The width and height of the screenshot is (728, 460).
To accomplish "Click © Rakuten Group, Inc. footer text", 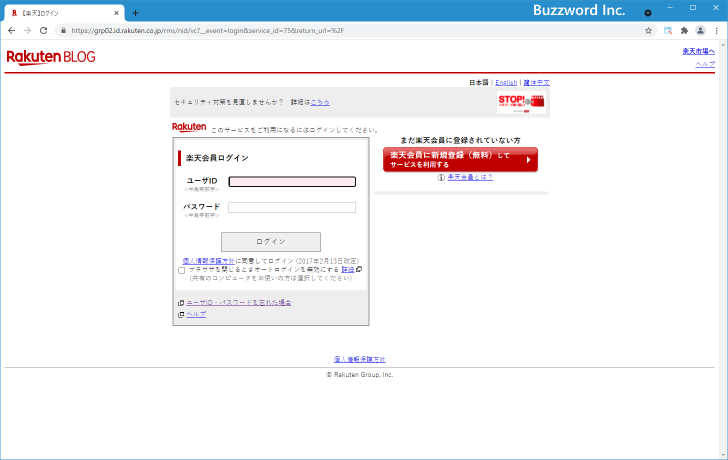I will [x=360, y=375].
